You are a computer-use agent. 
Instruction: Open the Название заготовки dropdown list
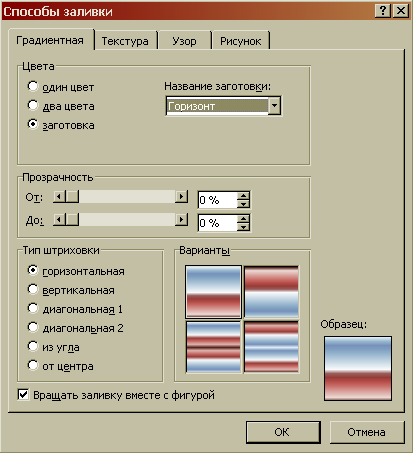pos(274,106)
